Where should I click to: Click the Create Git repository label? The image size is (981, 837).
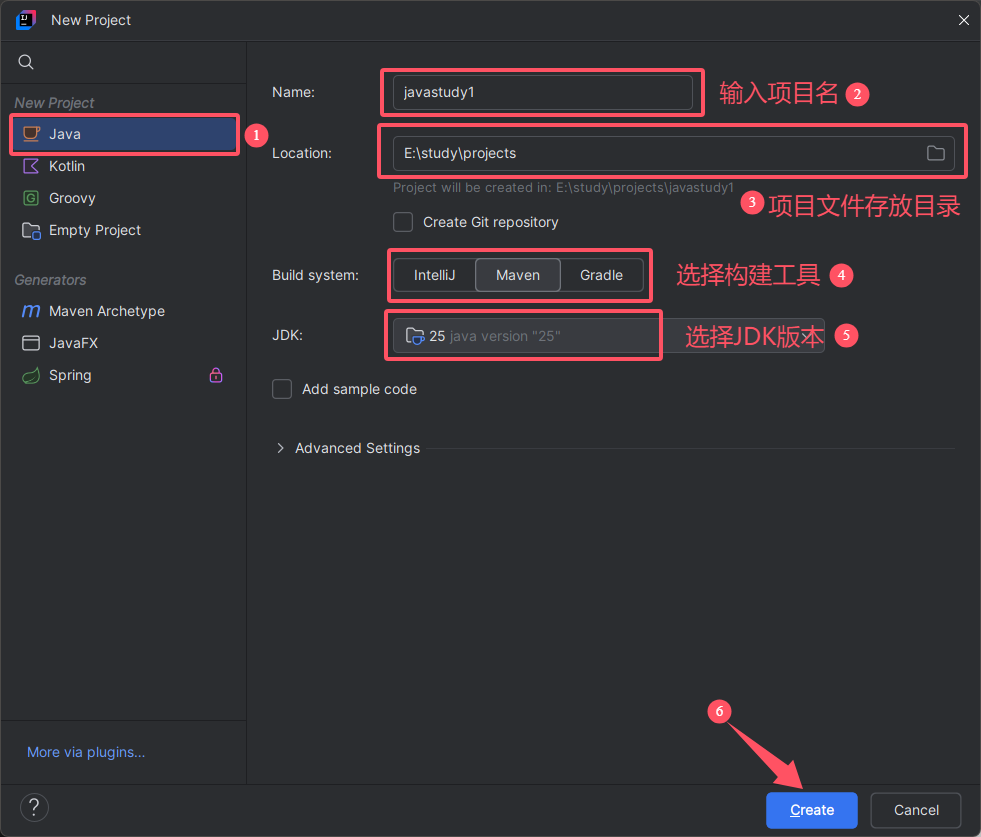click(490, 222)
